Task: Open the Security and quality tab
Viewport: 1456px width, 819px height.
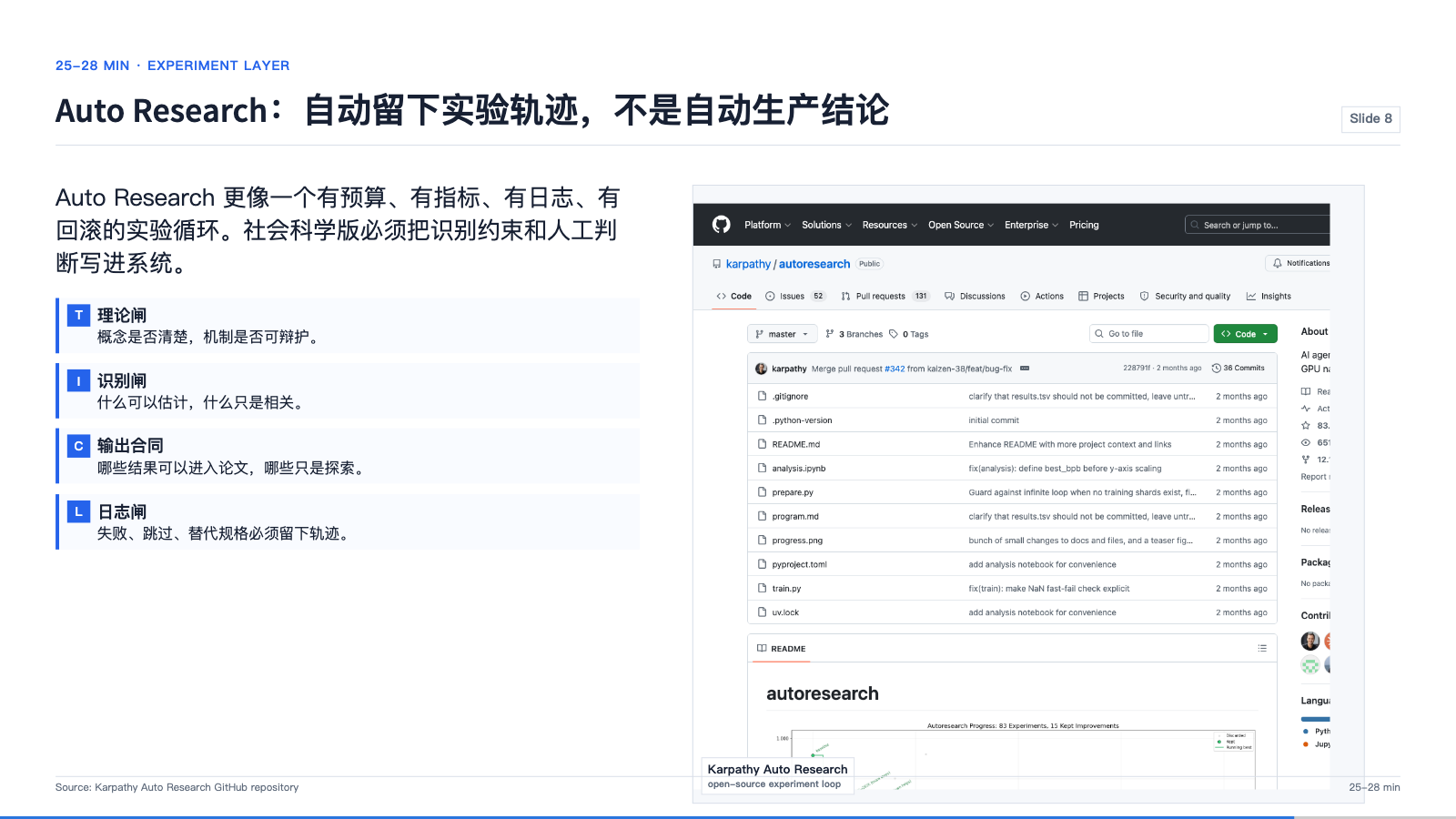Action: [x=1185, y=297]
